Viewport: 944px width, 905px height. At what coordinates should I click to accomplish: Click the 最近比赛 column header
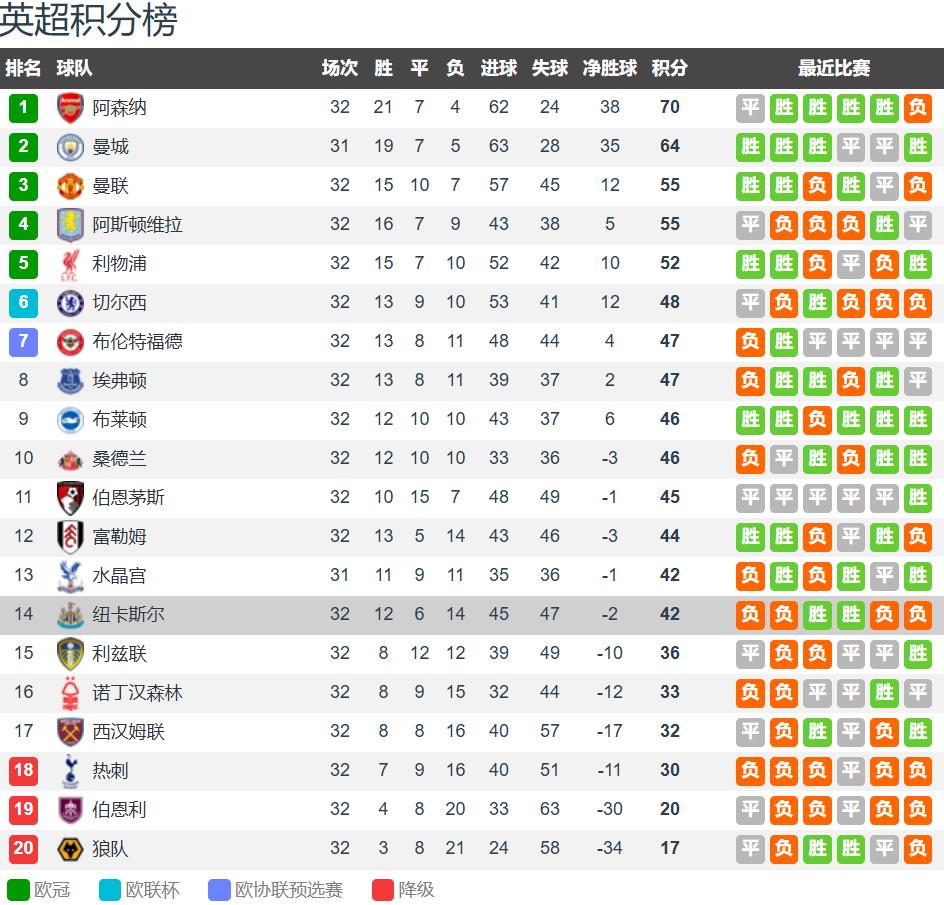[833, 68]
